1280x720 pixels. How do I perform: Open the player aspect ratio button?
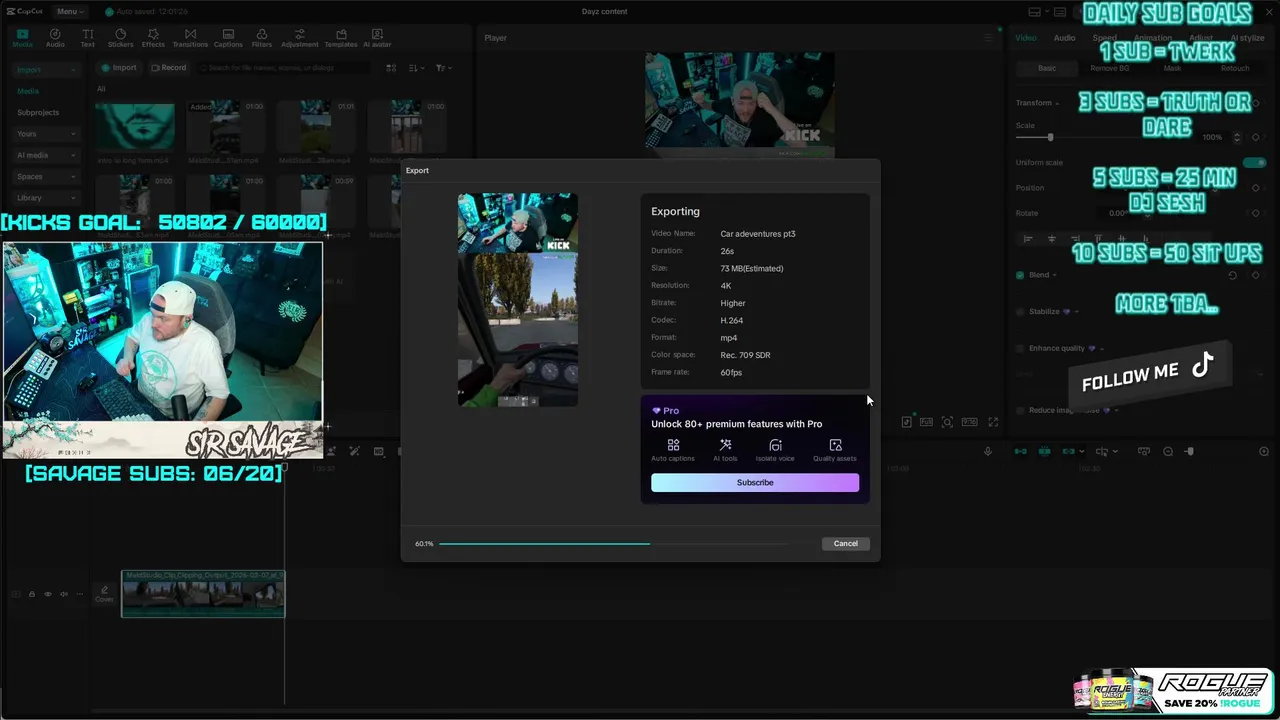[969, 422]
